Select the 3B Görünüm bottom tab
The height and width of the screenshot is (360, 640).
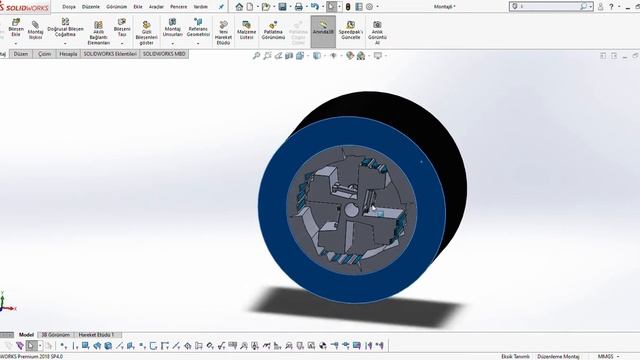pyautogui.click(x=56, y=335)
